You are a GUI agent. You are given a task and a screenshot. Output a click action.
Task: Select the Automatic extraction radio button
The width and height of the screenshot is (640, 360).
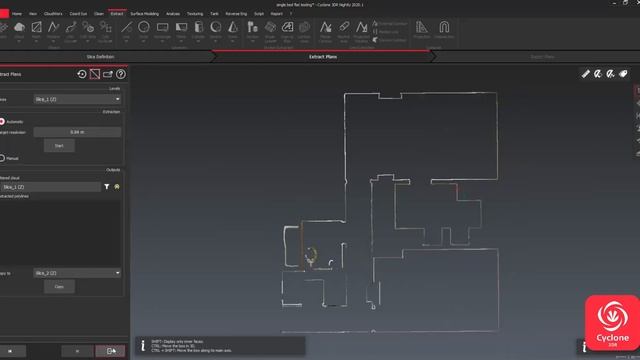2,122
